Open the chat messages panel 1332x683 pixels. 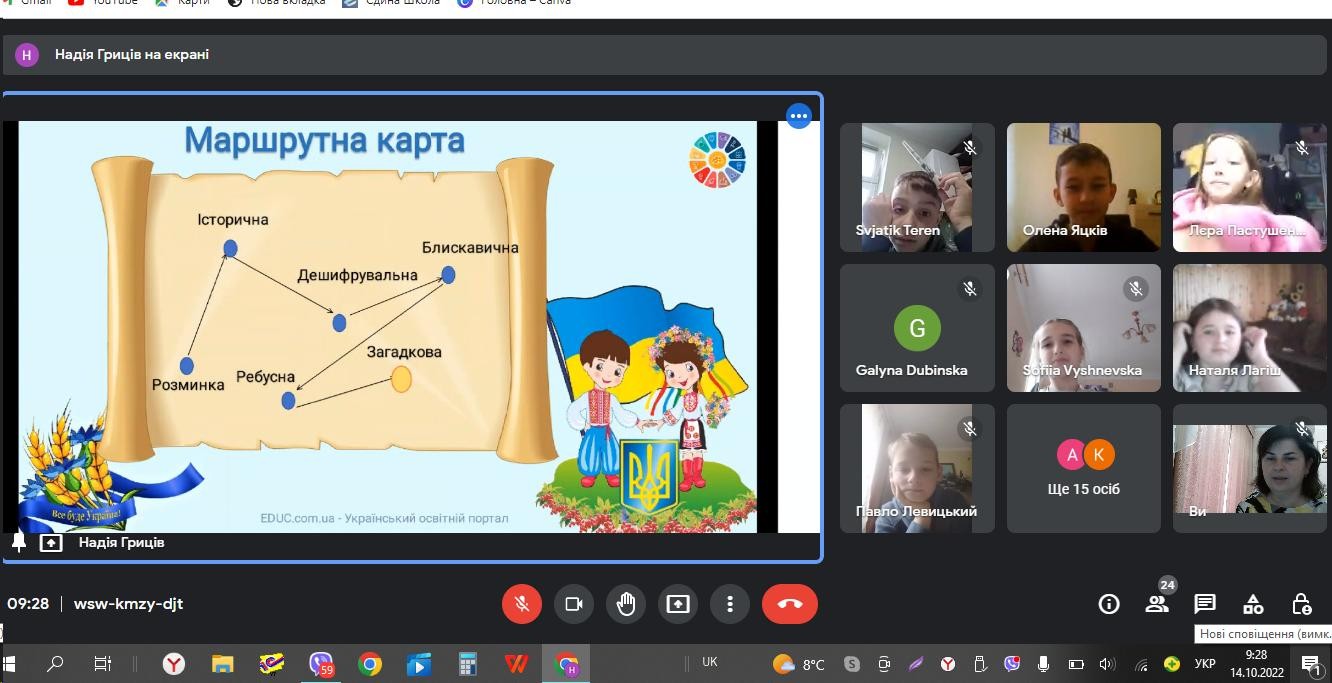tap(1205, 604)
